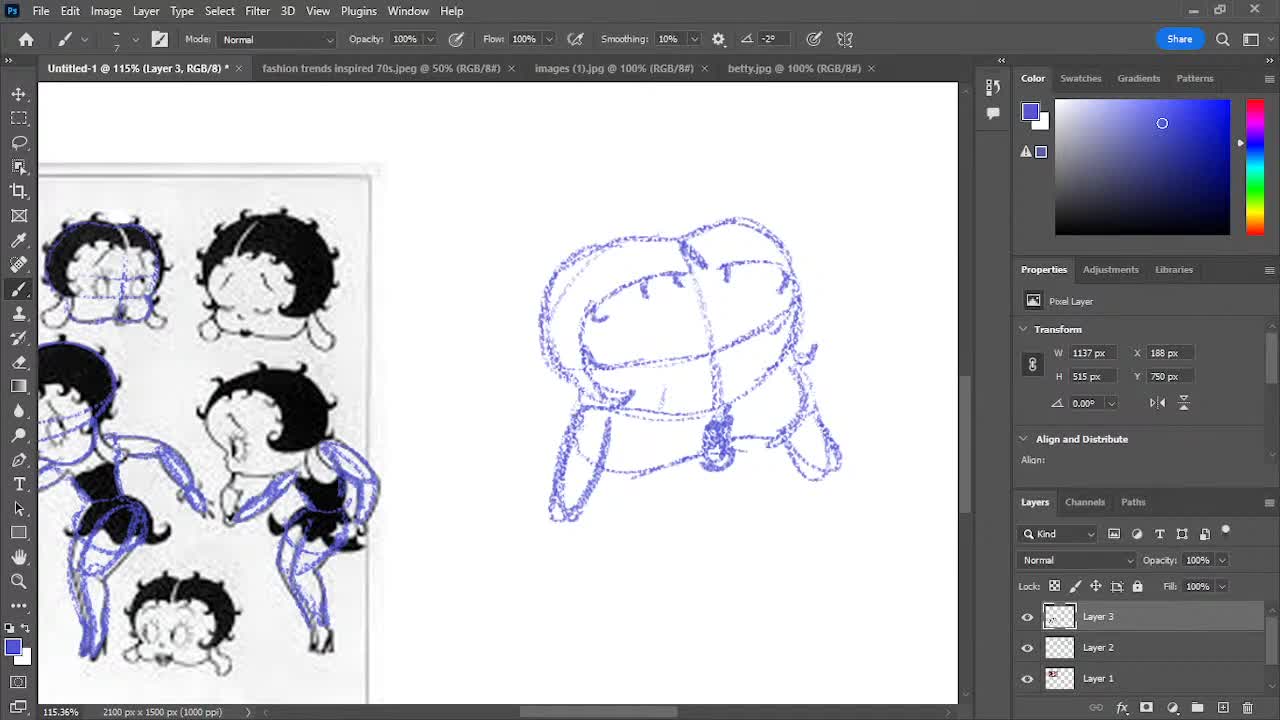Screen dimensions: 1280x720
Task: Toggle the brush settings panel icon
Action: [160, 39]
